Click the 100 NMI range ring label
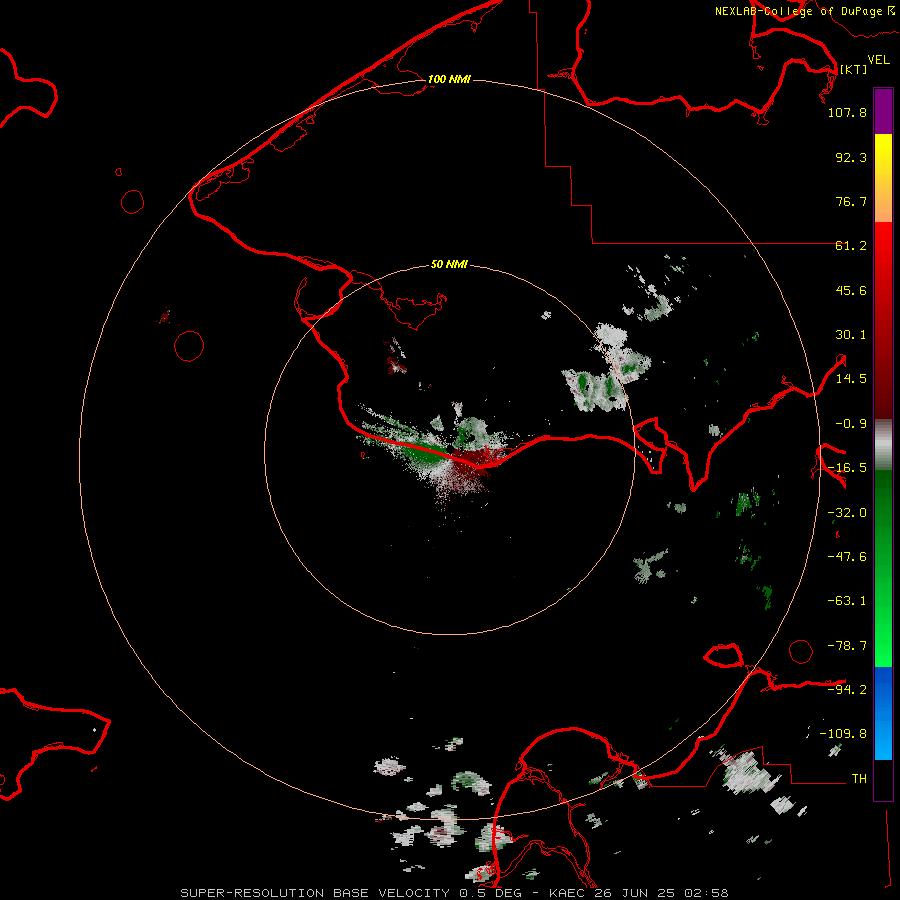This screenshot has height=900, width=900. pos(449,79)
